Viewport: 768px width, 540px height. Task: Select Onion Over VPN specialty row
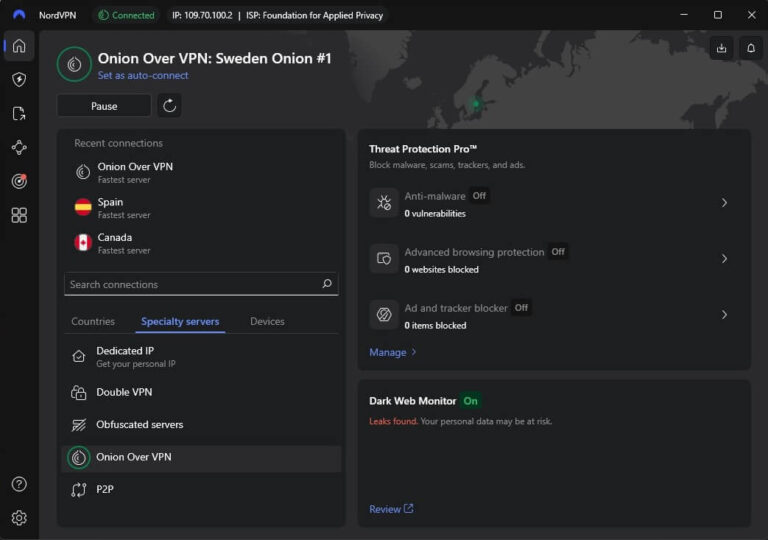[201, 458]
